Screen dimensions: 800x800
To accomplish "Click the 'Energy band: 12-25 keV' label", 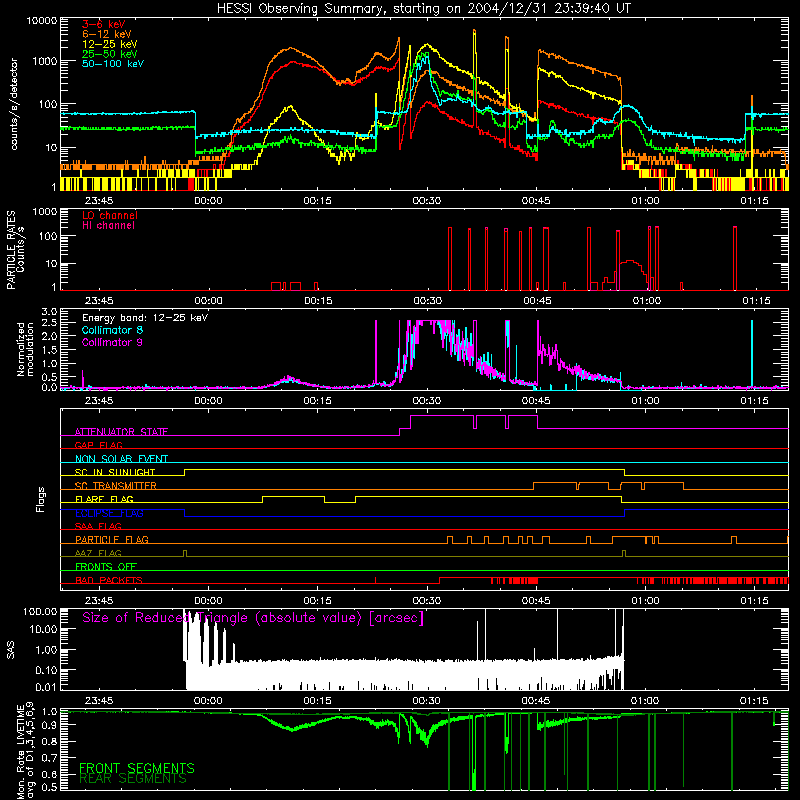I will 145,318.
